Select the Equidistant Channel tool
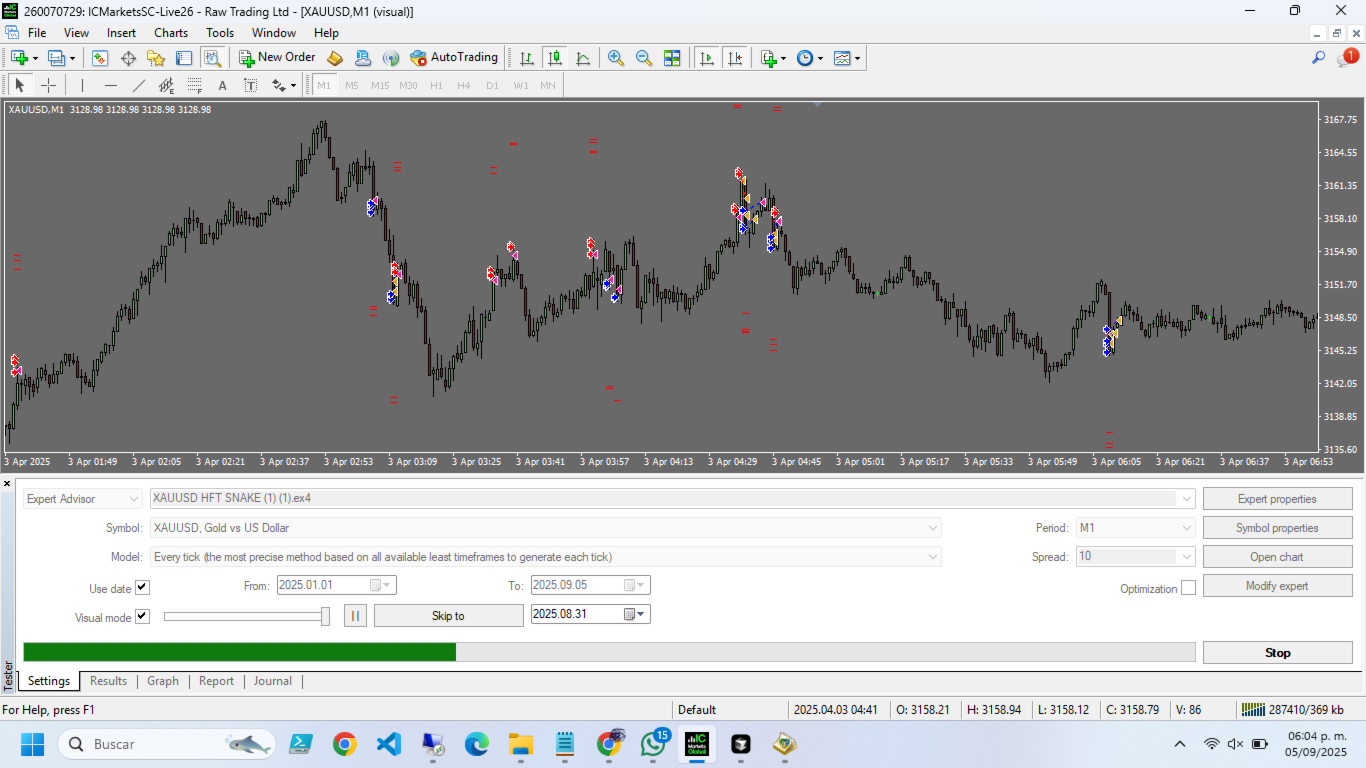Viewport: 1366px width, 768px height. click(x=167, y=85)
